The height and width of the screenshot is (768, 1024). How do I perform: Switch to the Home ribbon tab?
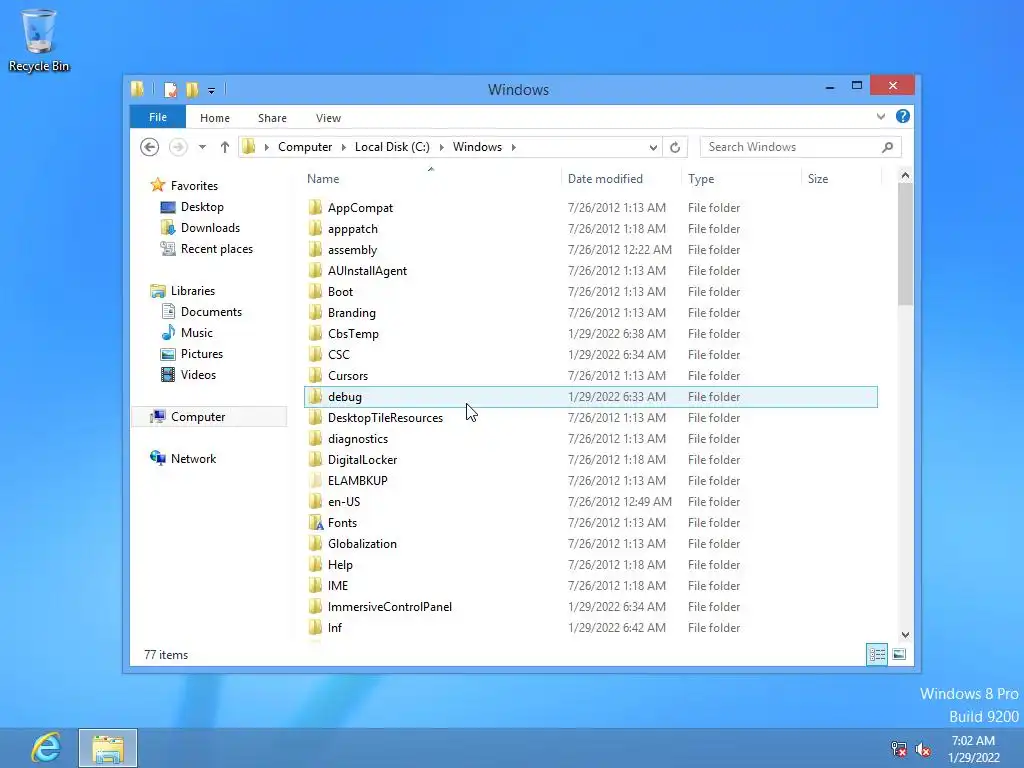(x=215, y=118)
